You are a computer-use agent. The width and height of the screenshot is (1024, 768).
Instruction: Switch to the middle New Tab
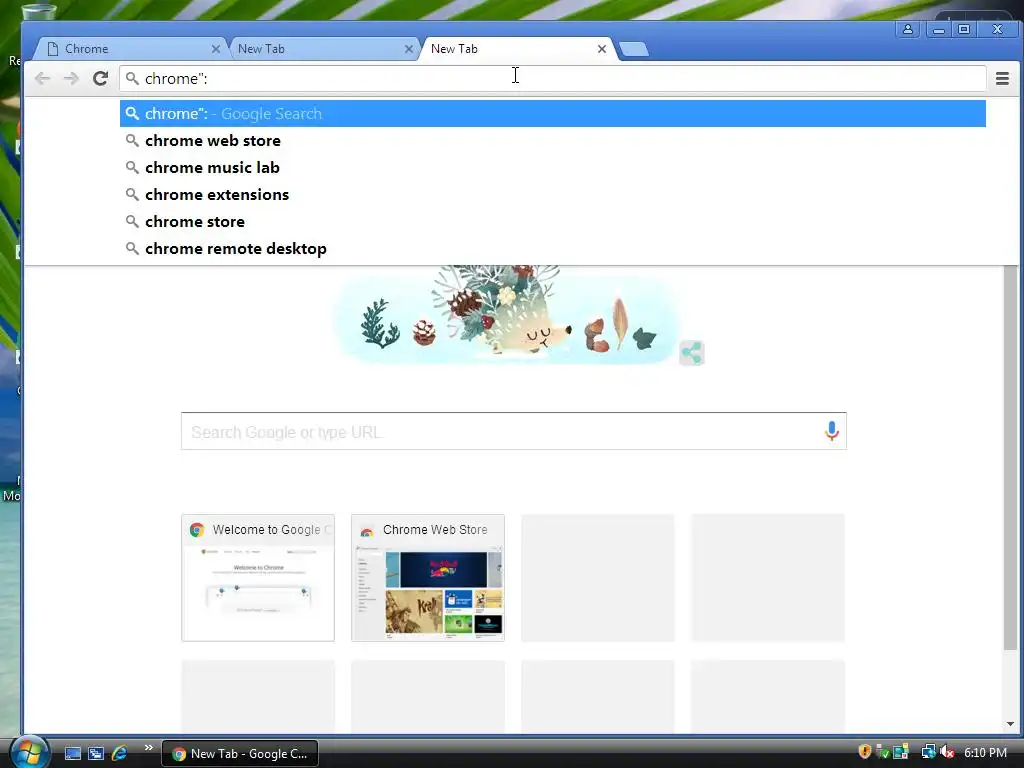coord(325,49)
